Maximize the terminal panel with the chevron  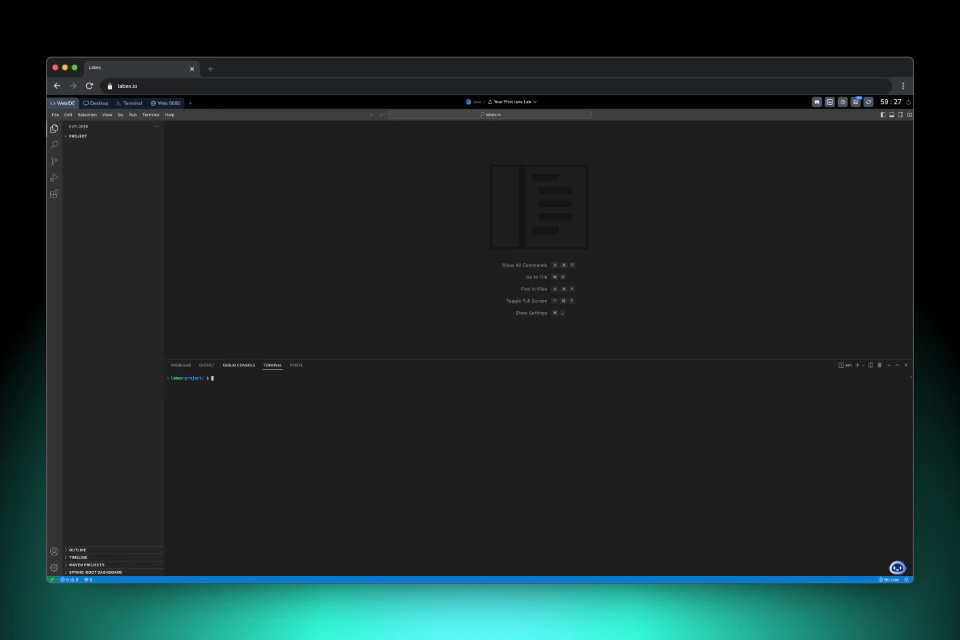tap(897, 365)
